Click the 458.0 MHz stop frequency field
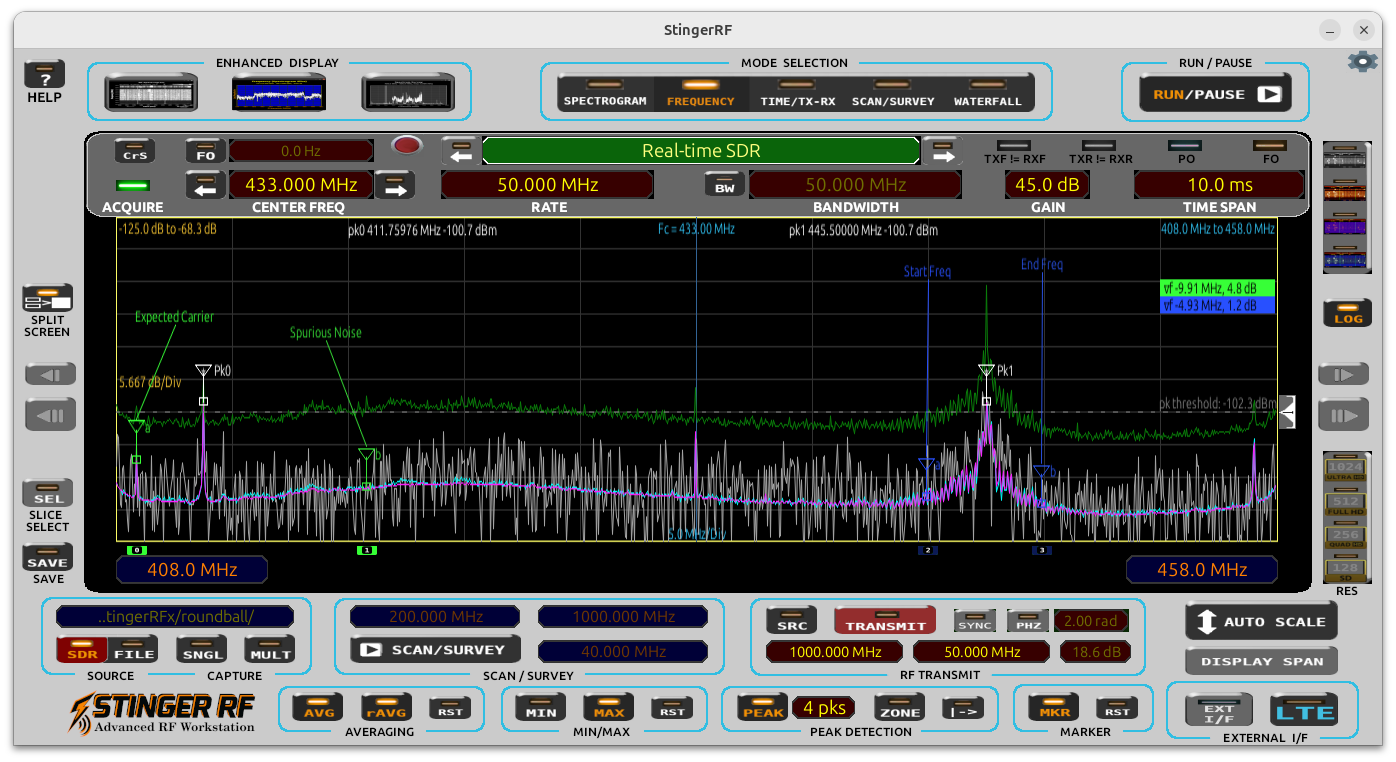Image resolution: width=1396 pixels, height=762 pixels. tap(1201, 569)
